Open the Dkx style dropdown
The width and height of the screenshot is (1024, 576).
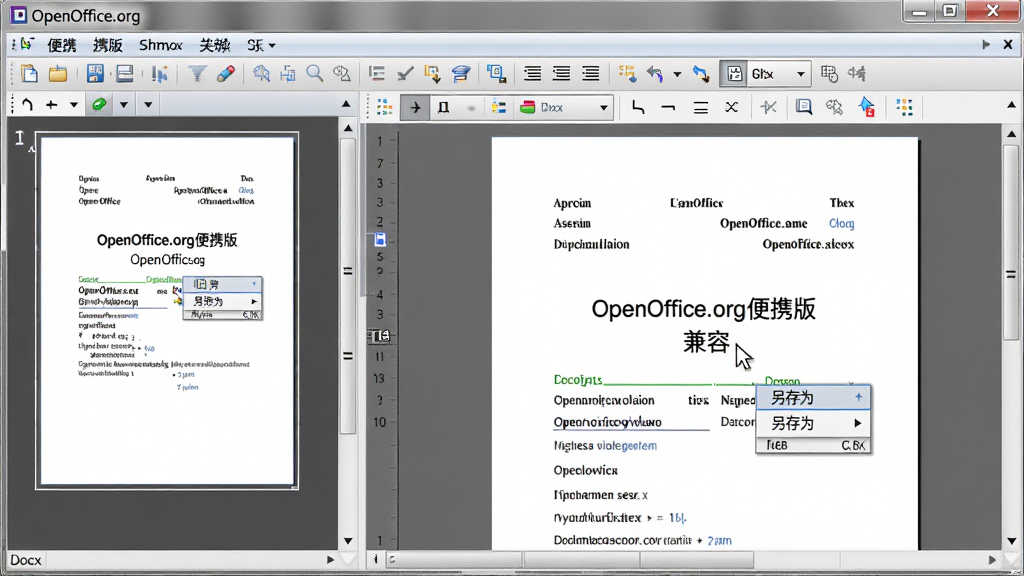pos(603,107)
